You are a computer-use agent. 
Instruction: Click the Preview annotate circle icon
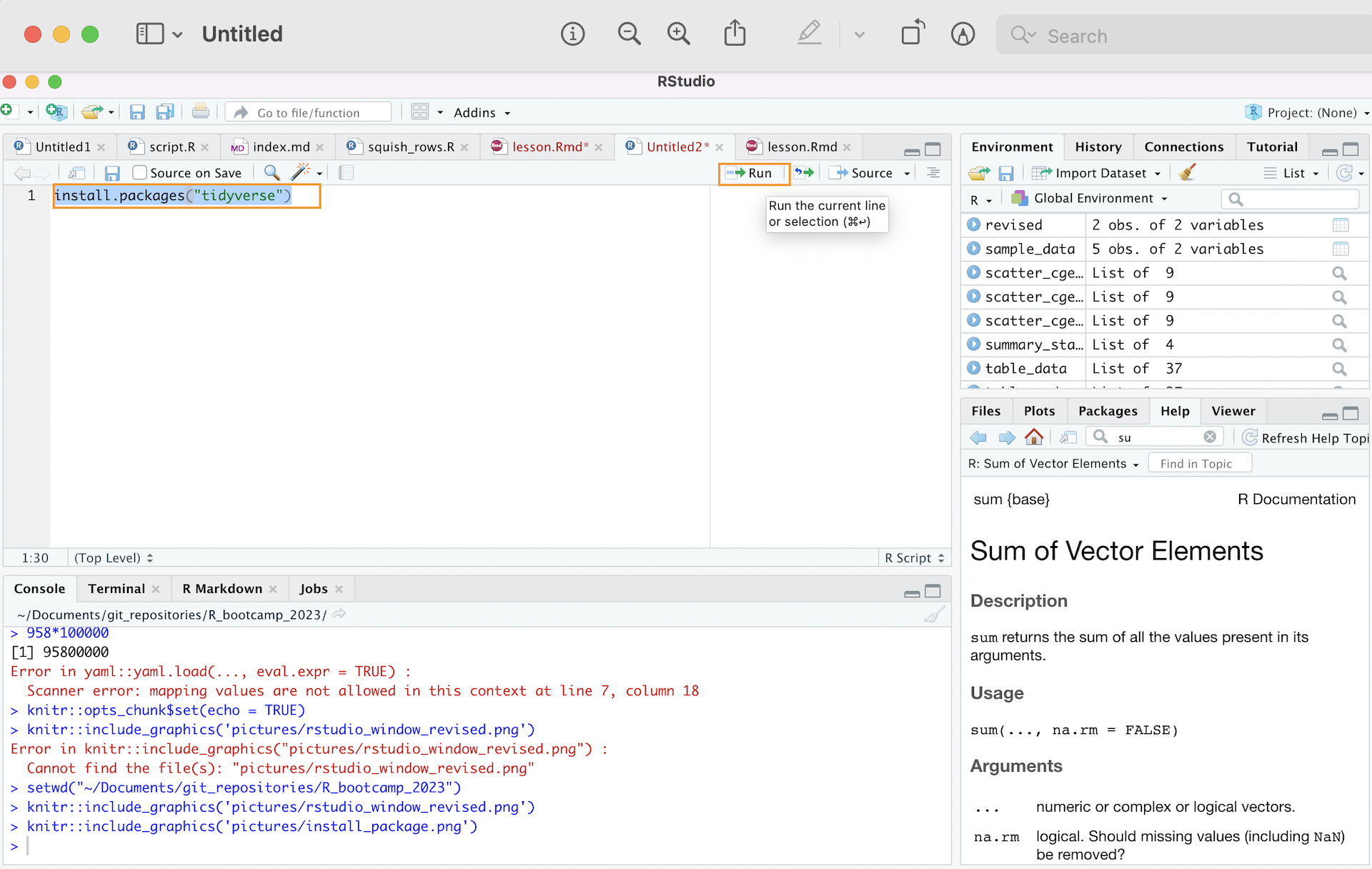(963, 34)
